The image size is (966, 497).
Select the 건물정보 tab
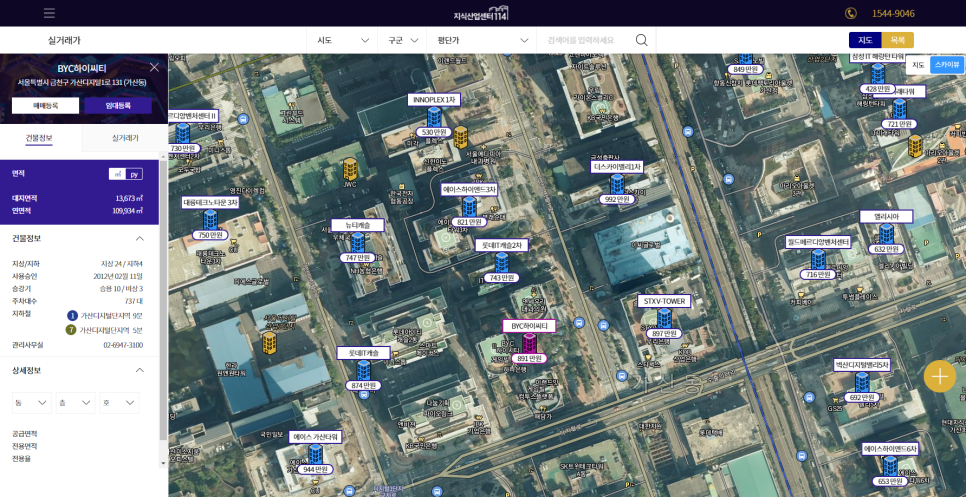pyautogui.click(x=40, y=138)
